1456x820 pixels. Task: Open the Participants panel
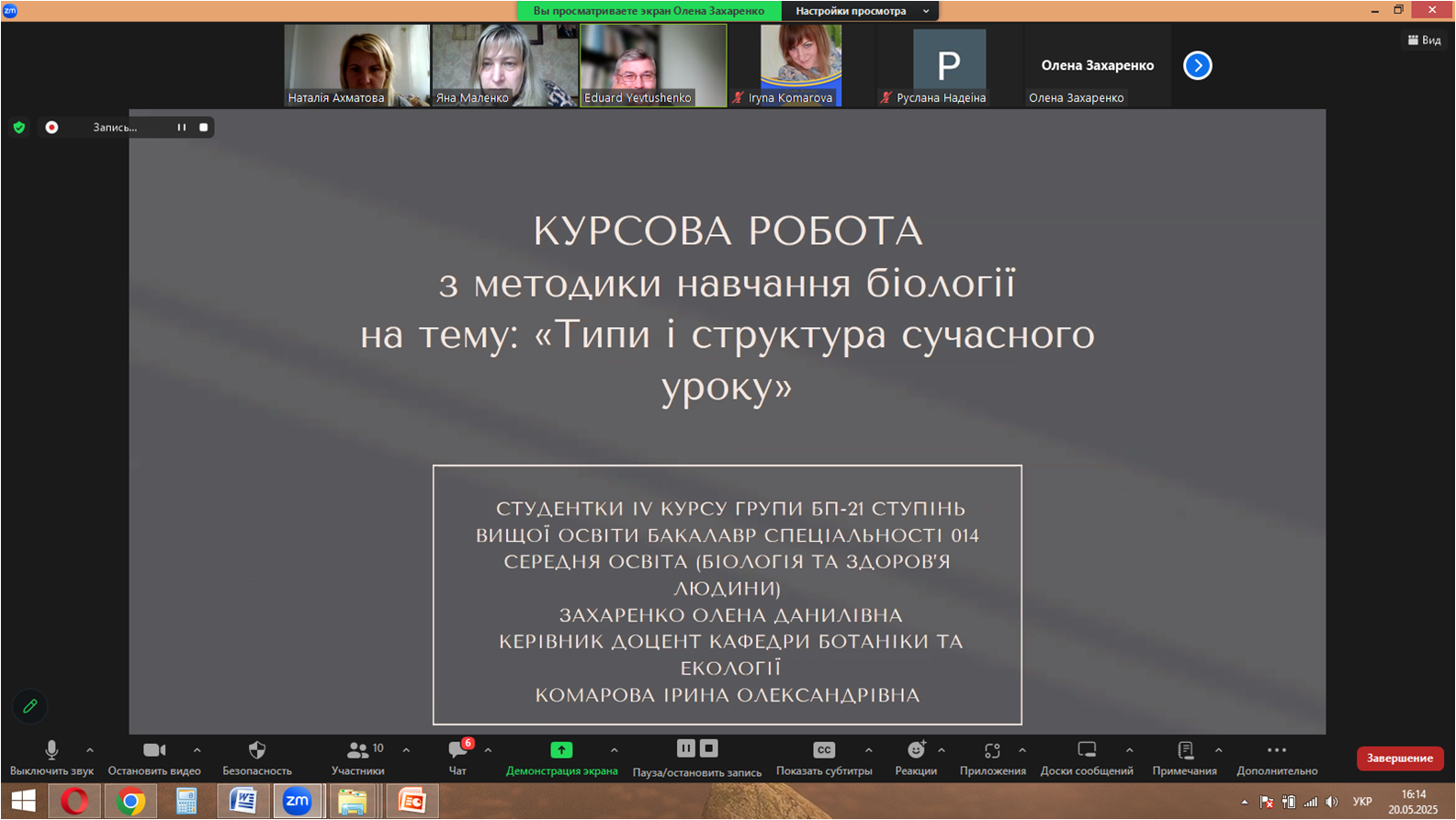(x=358, y=751)
